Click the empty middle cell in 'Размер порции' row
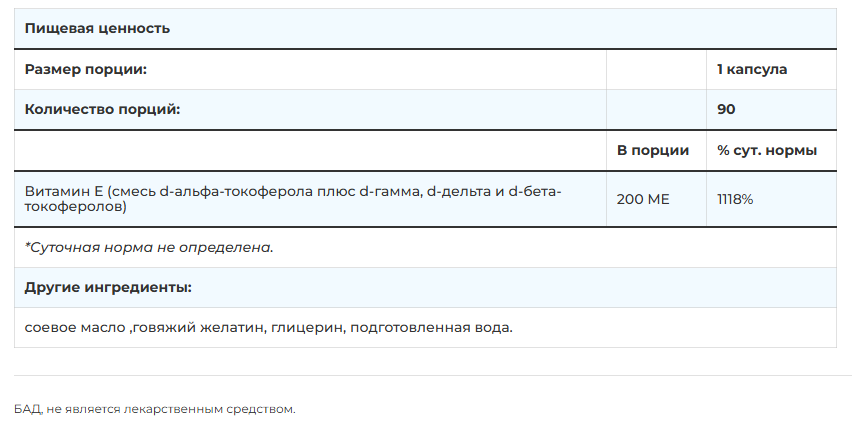Screen dimensions: 852x437 point(656,69)
